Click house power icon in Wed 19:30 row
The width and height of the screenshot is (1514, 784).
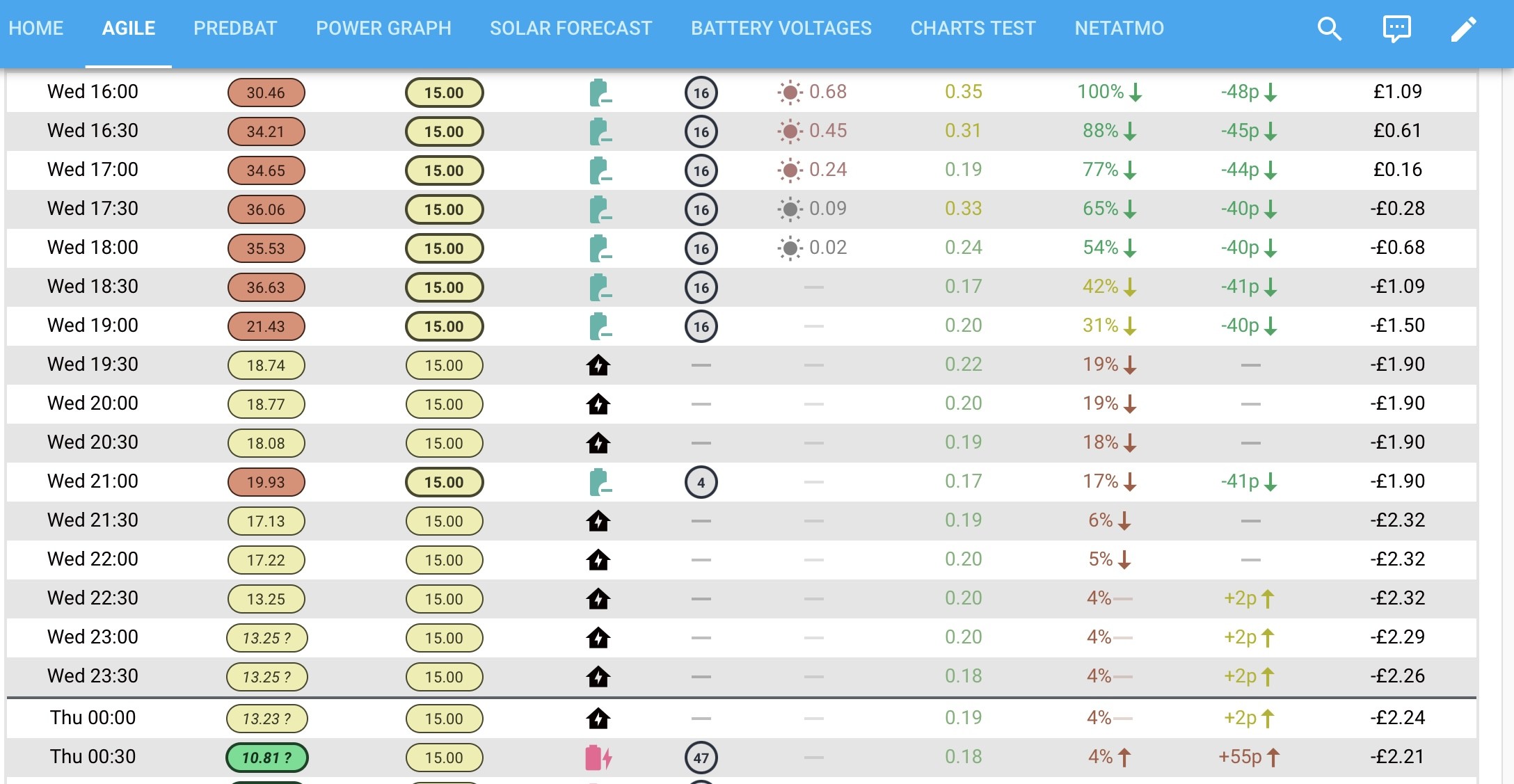pos(598,365)
